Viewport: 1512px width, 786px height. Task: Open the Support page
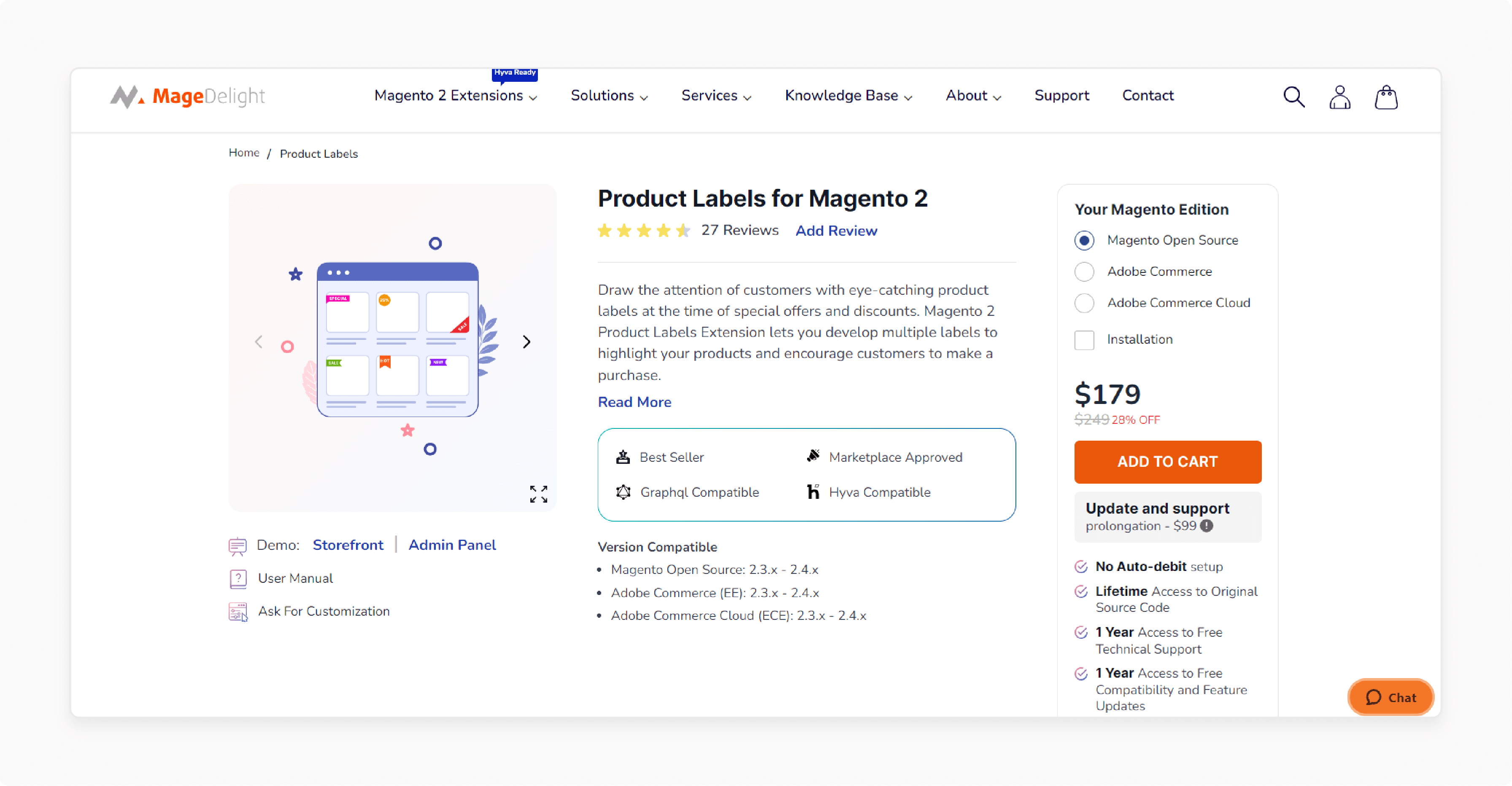(1061, 96)
